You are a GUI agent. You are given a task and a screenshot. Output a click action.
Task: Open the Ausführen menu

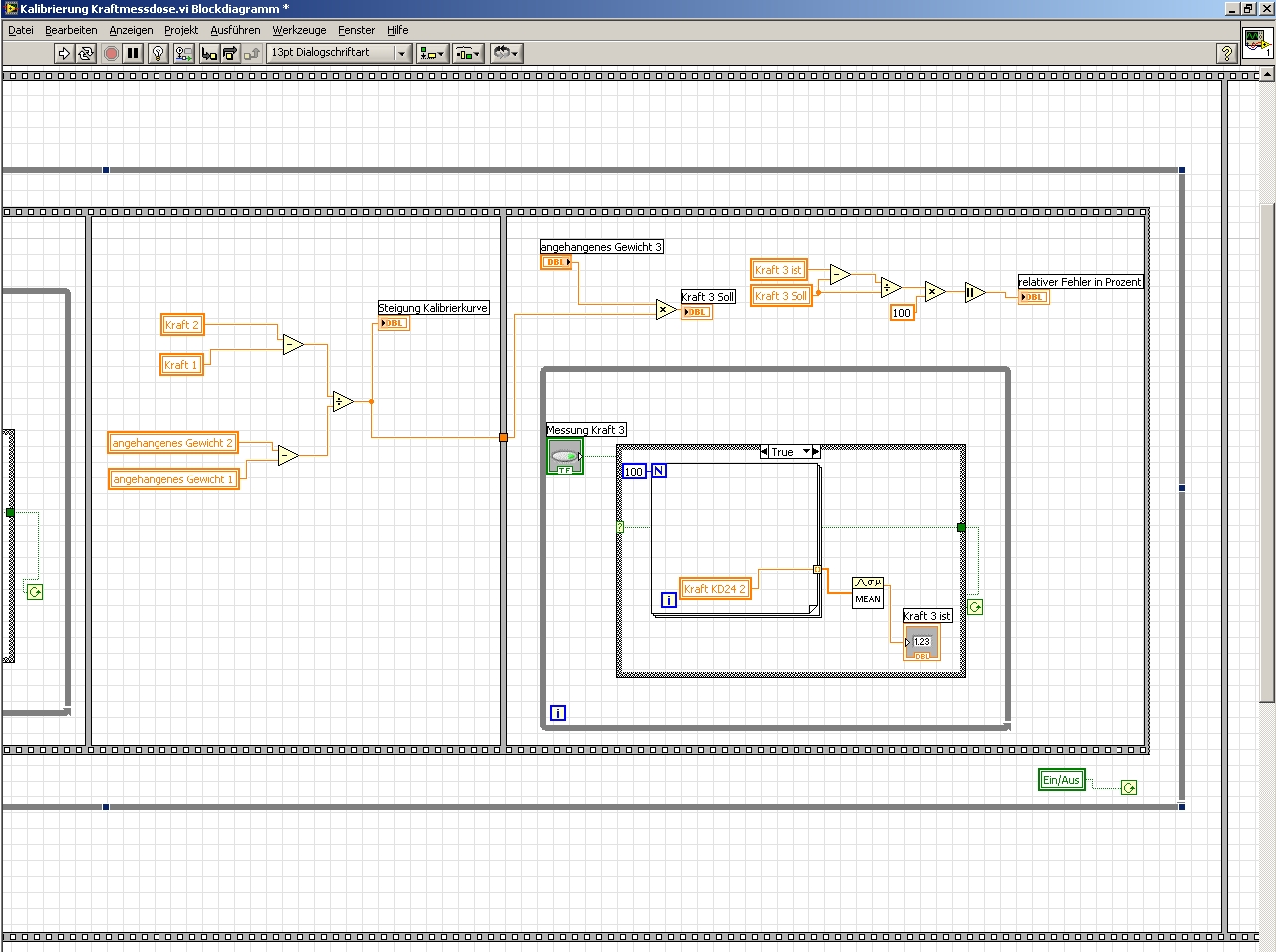click(235, 30)
